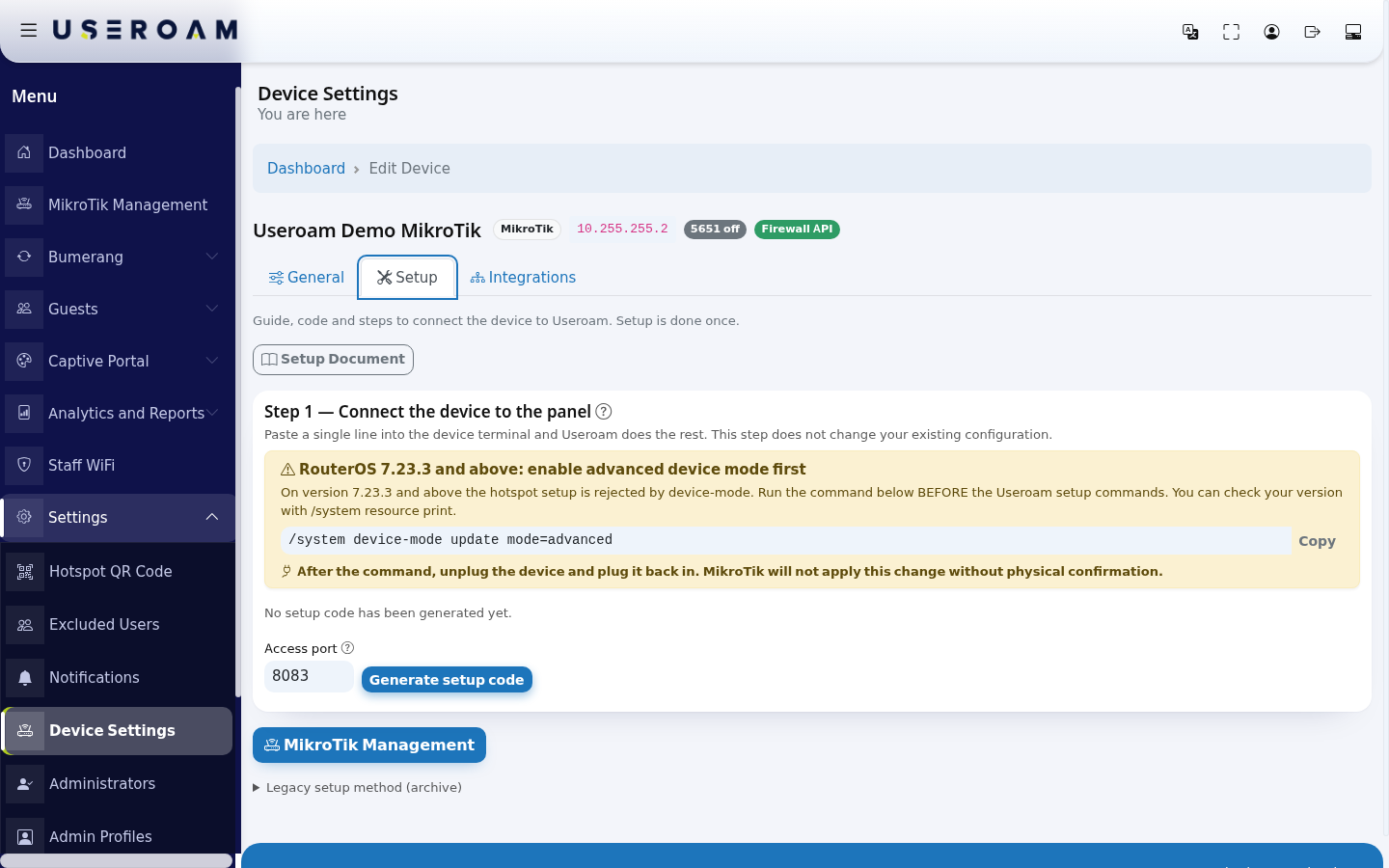Viewport: 1389px width, 868px height.
Task: Open Admin Profiles menu item
Action: pyautogui.click(x=118, y=837)
